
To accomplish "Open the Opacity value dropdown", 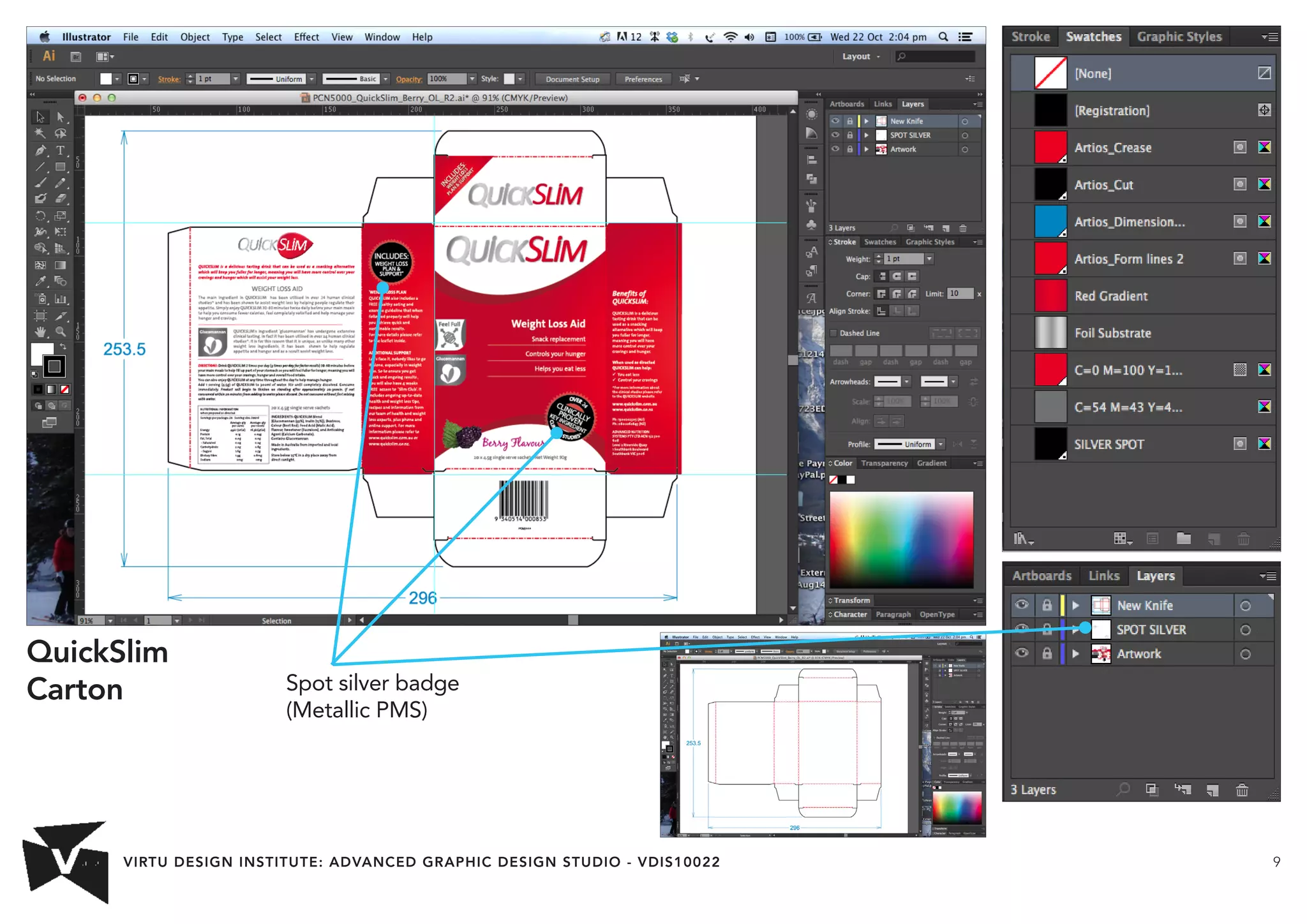I will coord(472,79).
